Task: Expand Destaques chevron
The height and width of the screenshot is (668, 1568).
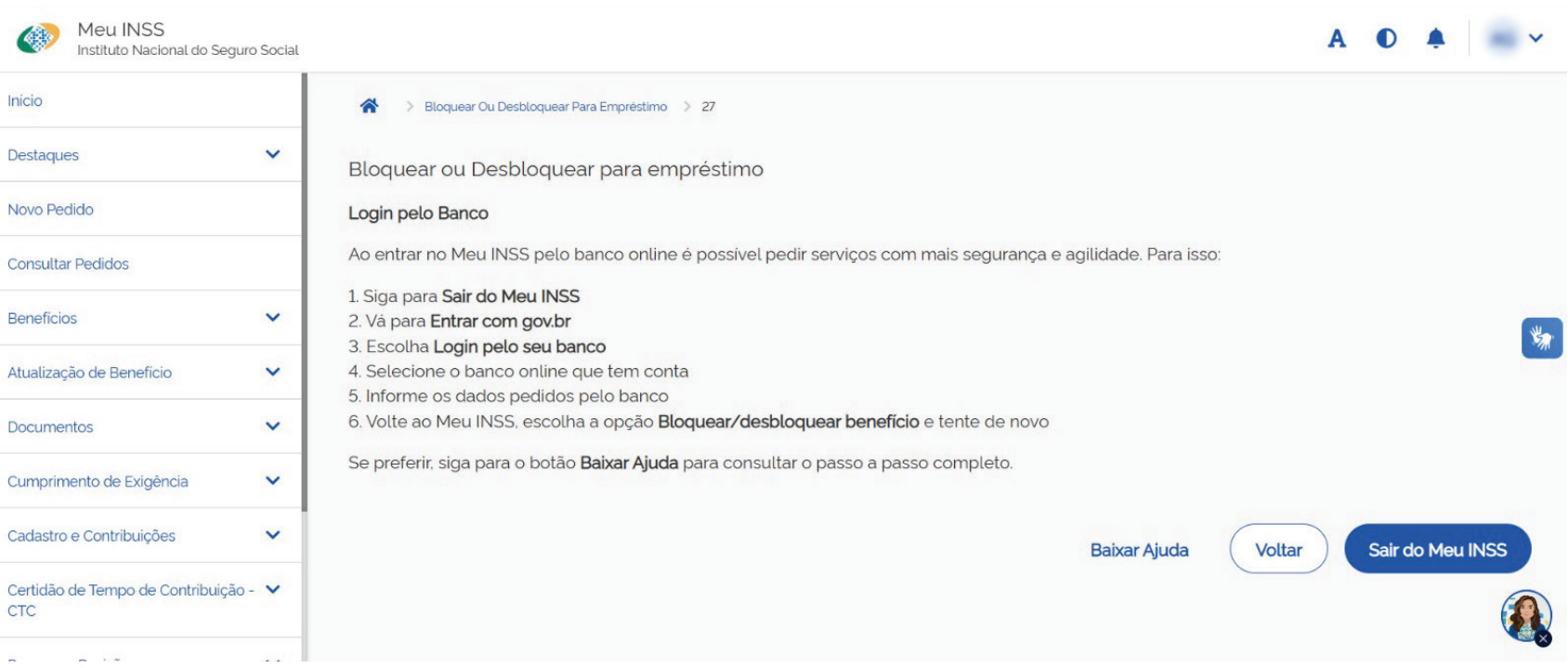Action: (272, 154)
